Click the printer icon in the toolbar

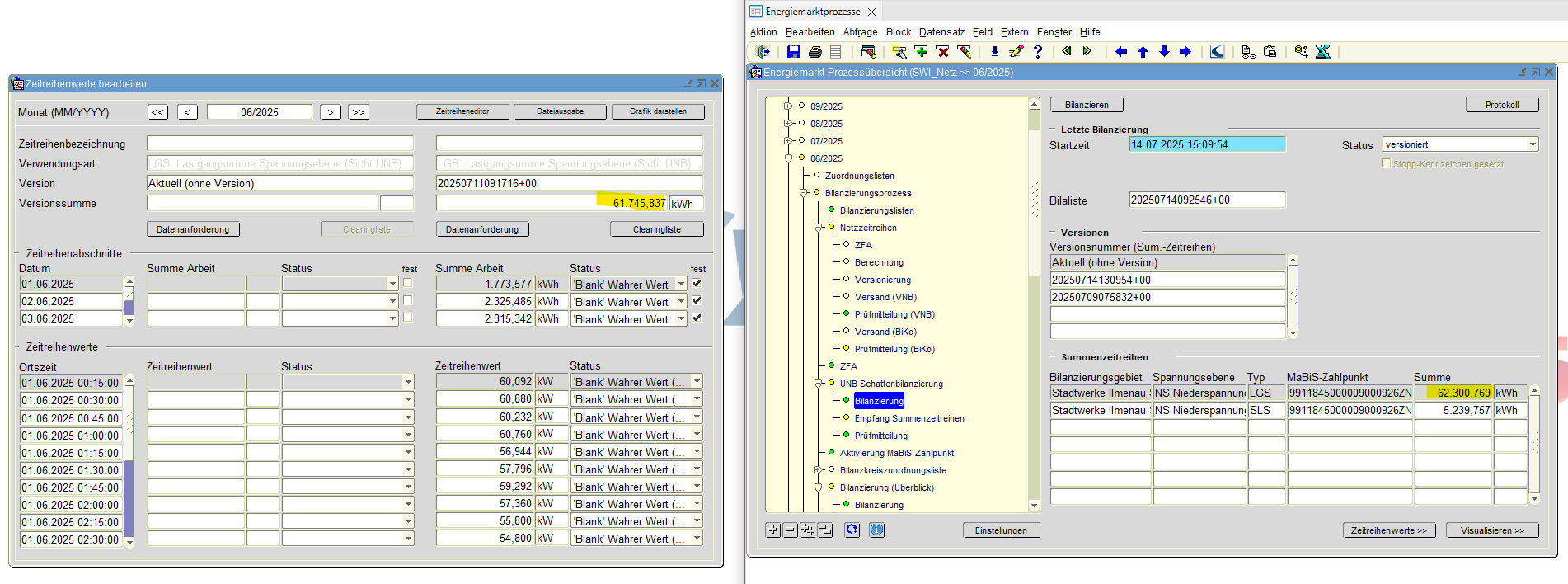tap(815, 52)
